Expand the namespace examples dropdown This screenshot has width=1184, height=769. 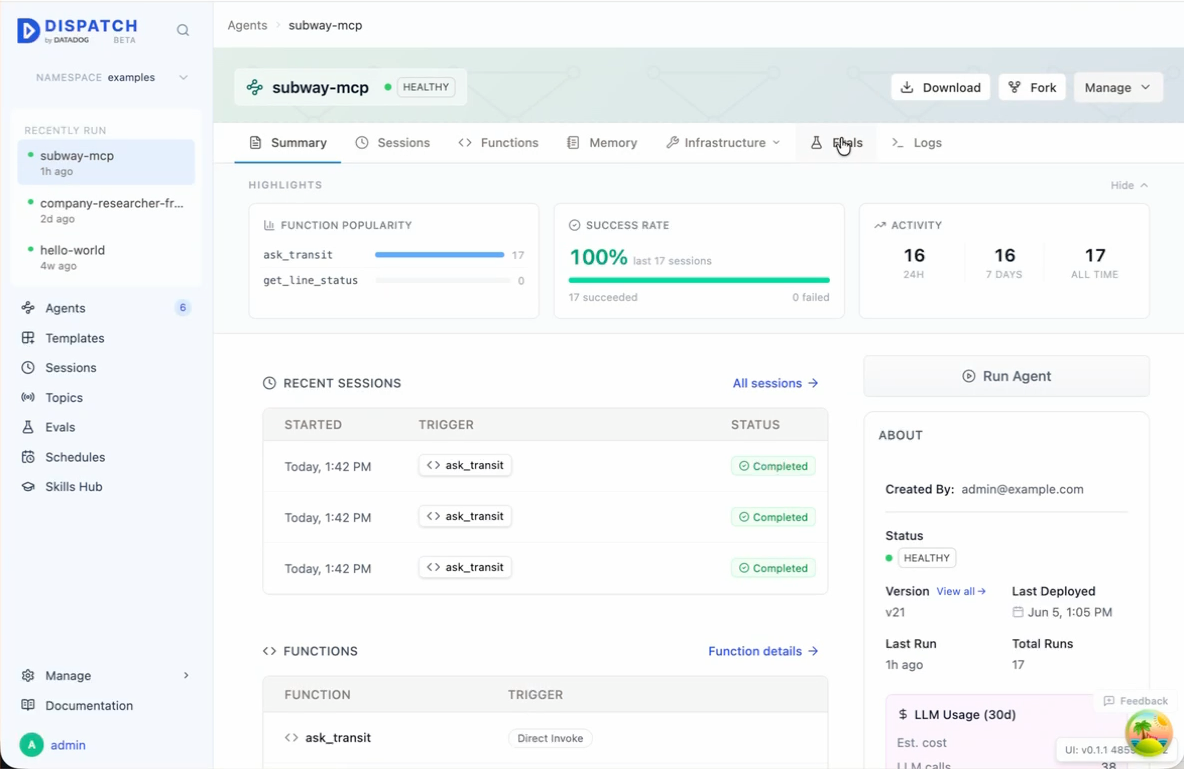click(x=112, y=77)
